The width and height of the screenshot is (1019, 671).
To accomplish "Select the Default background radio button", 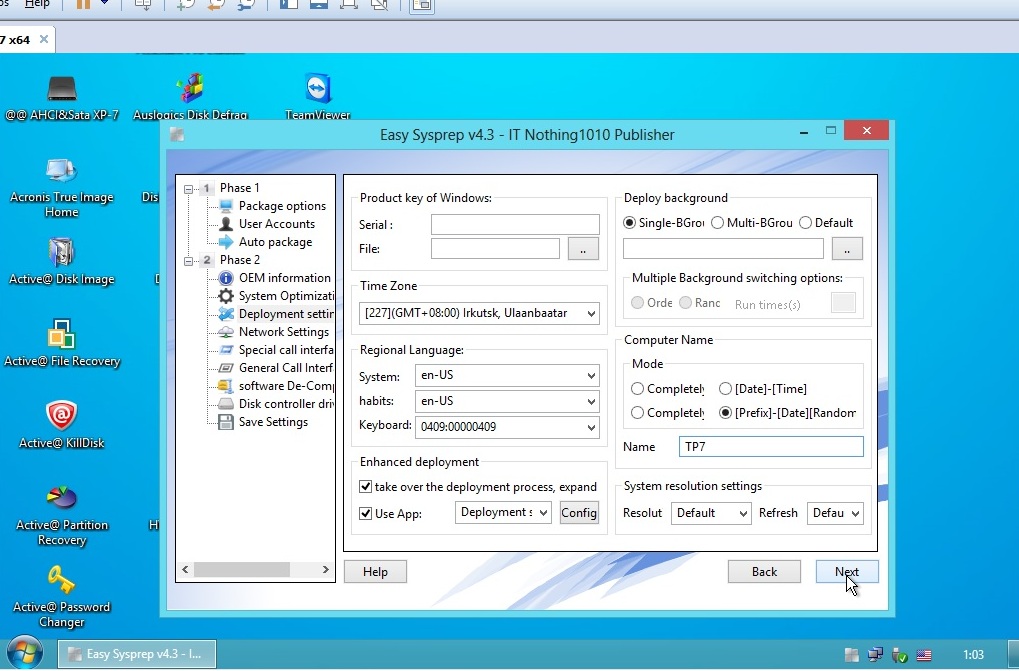I will pos(805,223).
